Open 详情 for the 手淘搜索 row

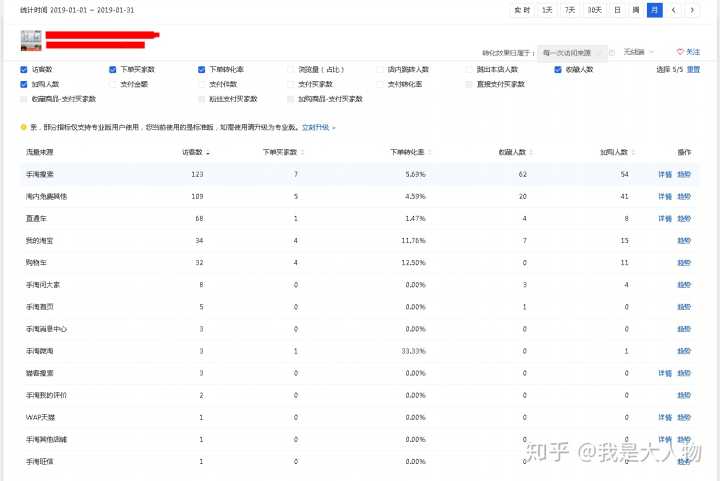click(665, 174)
